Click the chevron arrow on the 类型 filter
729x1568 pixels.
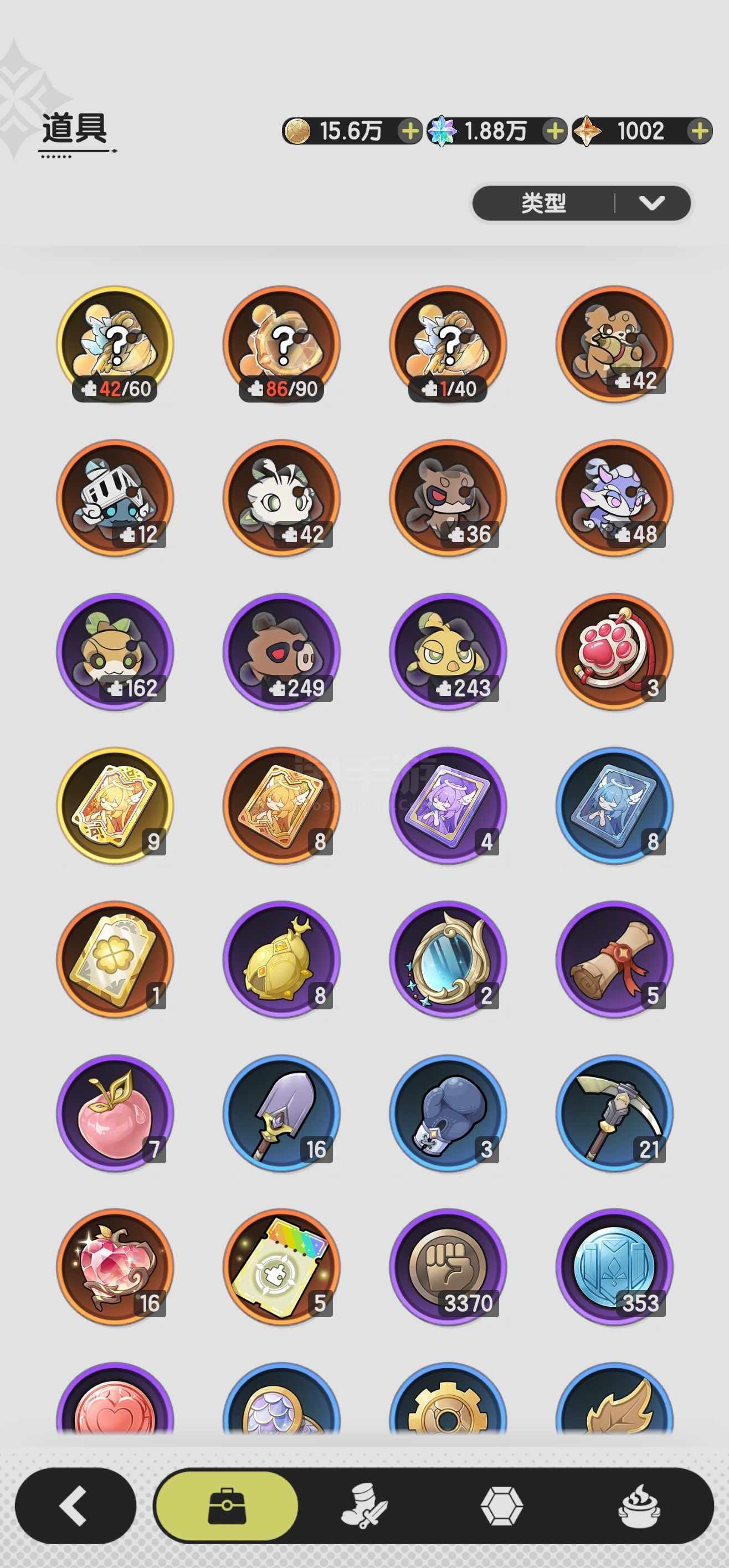tap(651, 203)
